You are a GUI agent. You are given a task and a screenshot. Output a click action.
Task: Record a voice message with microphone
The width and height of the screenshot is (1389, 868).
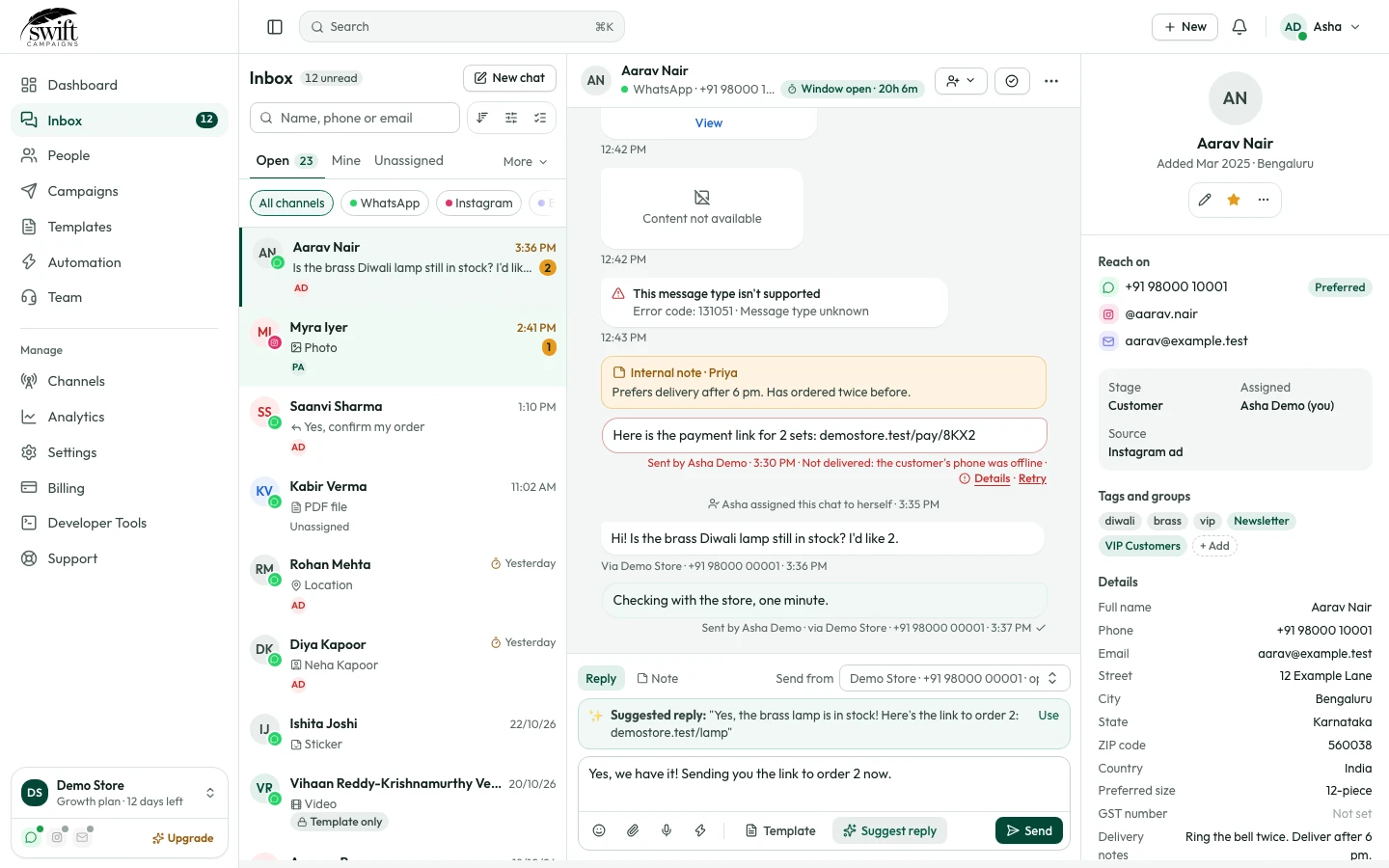pos(667,830)
